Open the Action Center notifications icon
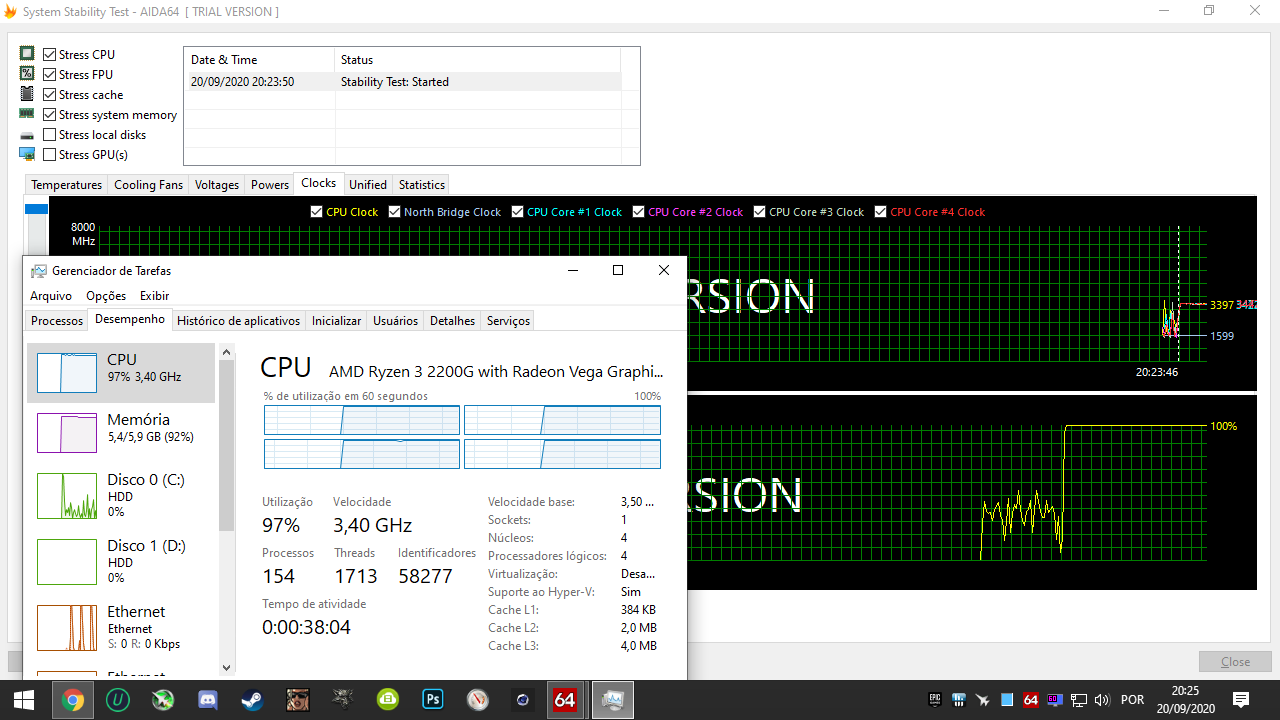Image resolution: width=1280 pixels, height=720 pixels. coord(1241,700)
